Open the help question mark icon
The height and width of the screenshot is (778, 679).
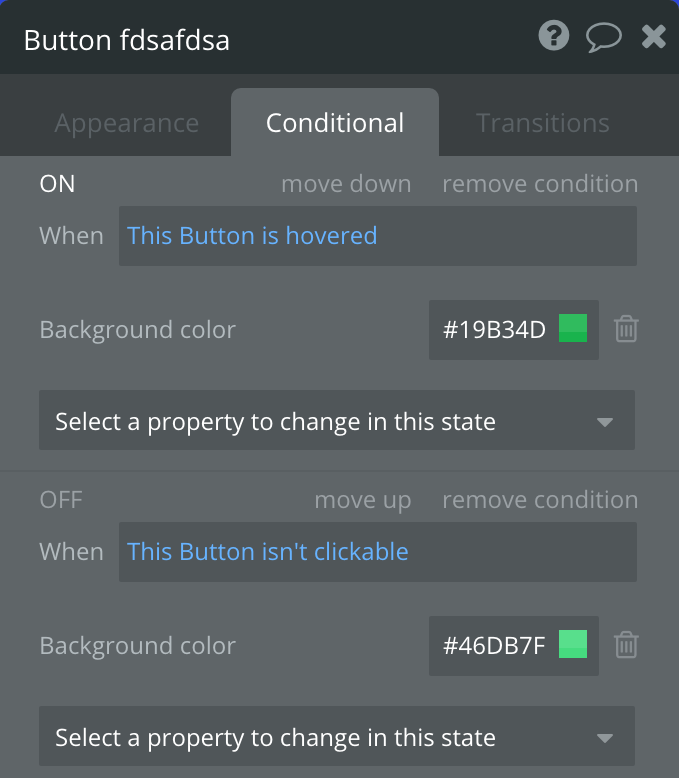pos(553,37)
